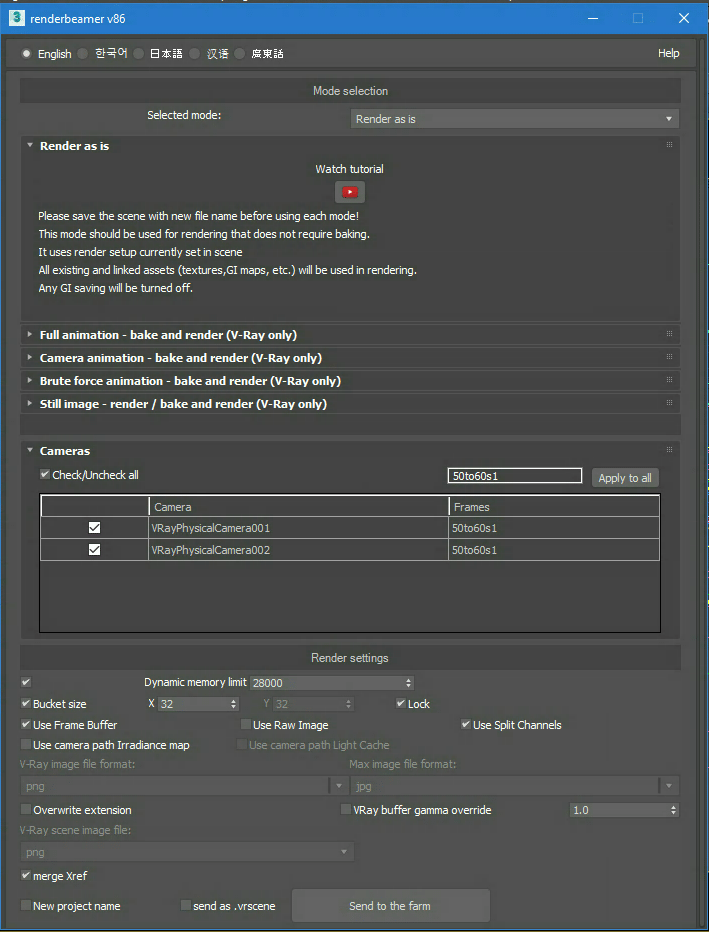Image resolution: width=709 pixels, height=932 pixels.
Task: Open the V-Ray scene image file dropdown
Action: pos(187,852)
